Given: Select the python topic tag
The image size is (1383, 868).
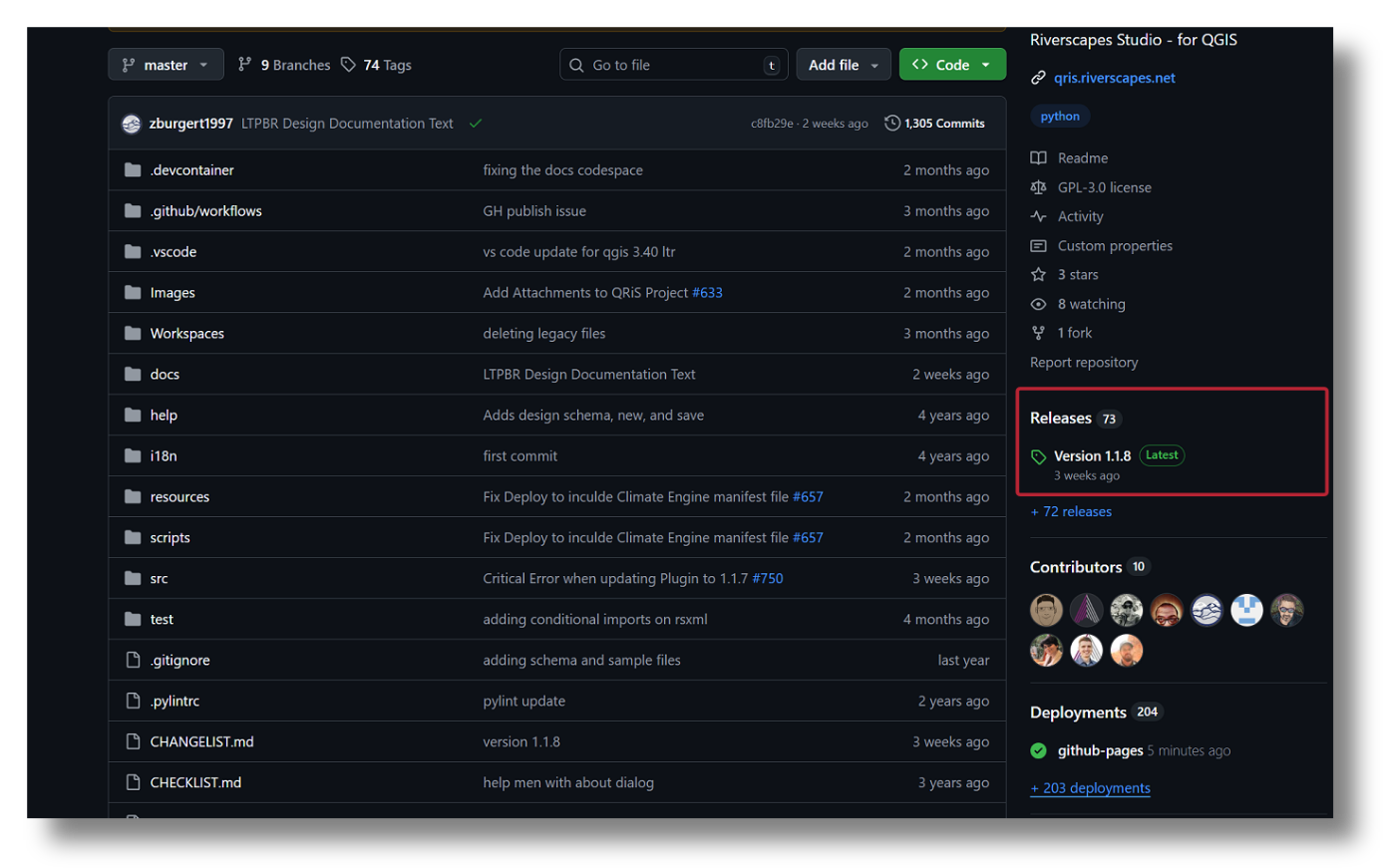Looking at the screenshot, I should (1059, 117).
